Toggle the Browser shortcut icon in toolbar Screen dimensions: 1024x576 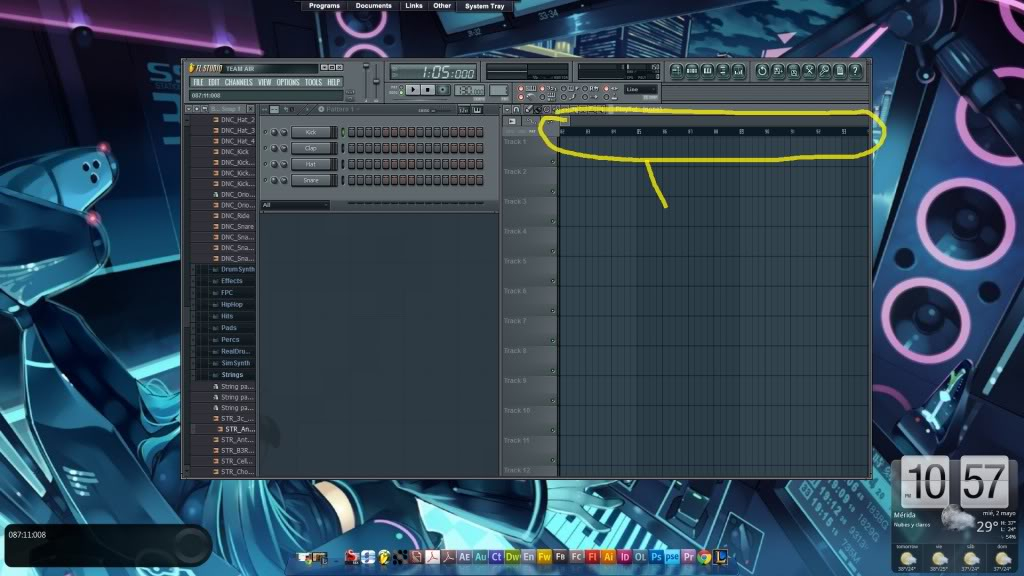[723, 71]
